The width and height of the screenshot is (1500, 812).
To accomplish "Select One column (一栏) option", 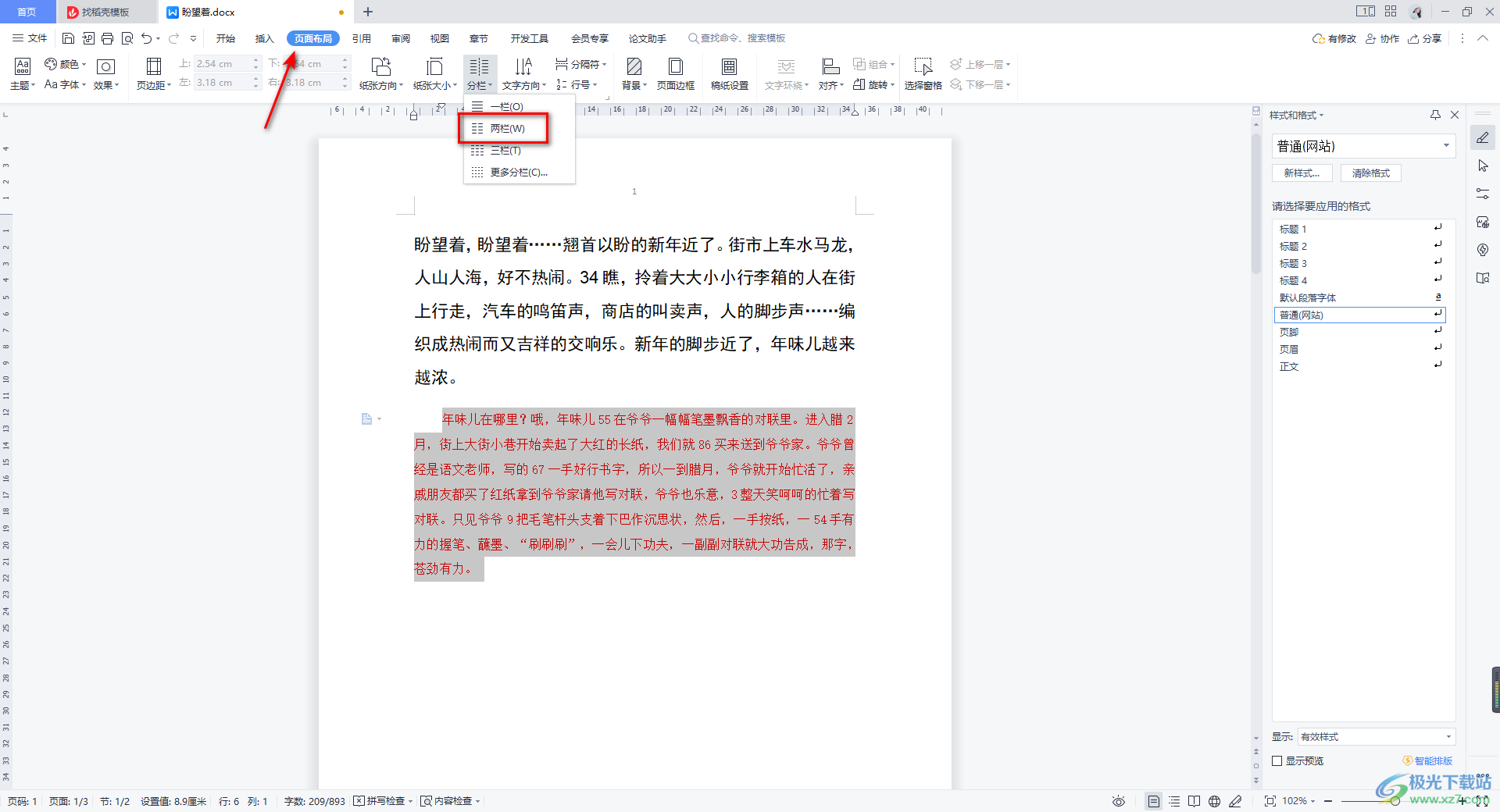I will point(520,106).
